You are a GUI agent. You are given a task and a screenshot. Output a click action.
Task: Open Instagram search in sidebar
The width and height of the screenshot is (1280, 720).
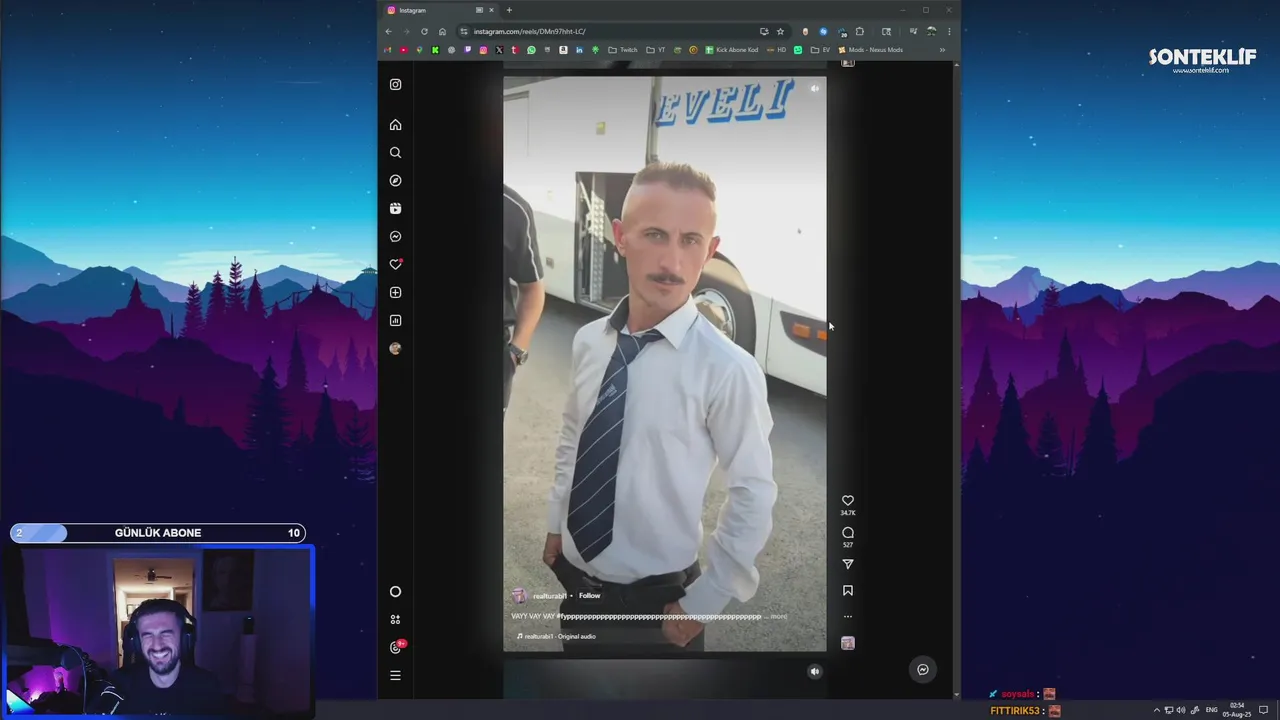[x=395, y=153]
